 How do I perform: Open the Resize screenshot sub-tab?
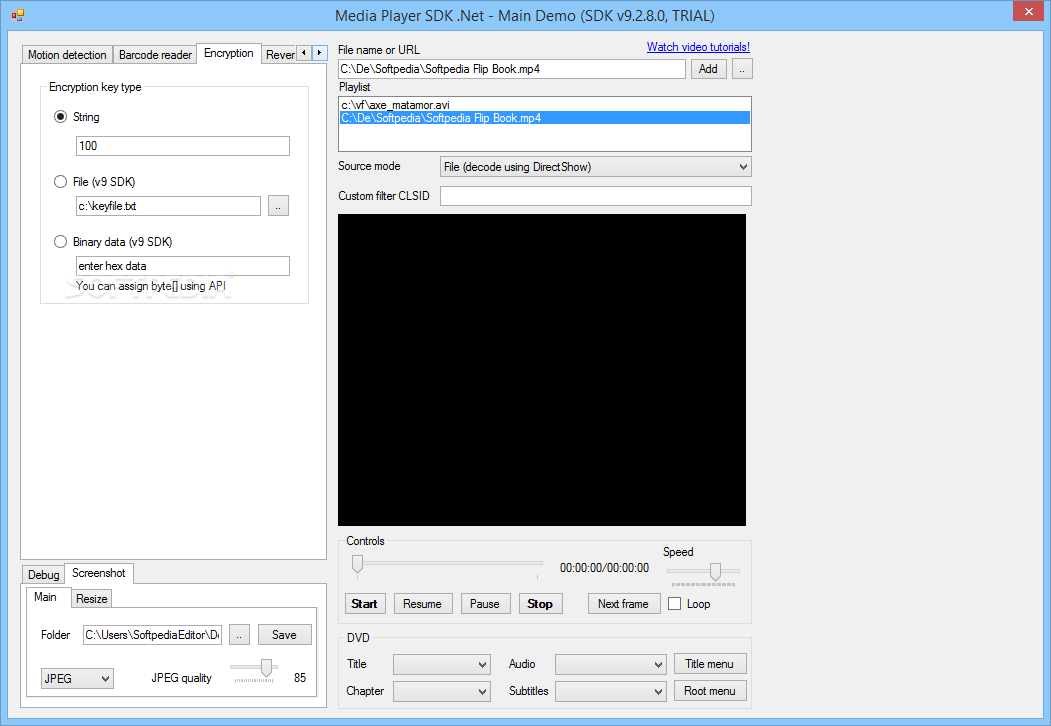pyautogui.click(x=91, y=599)
